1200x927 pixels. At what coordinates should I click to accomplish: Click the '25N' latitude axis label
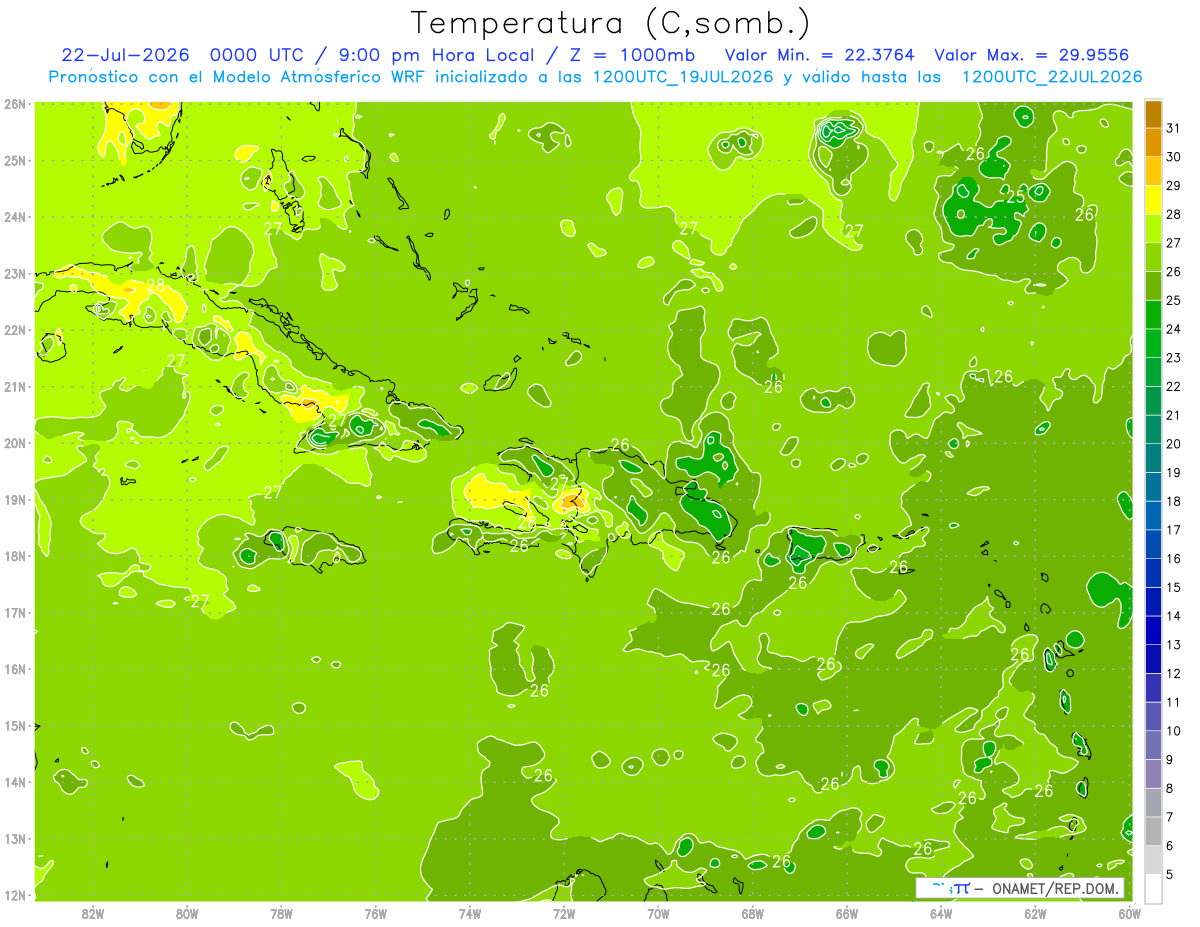tap(15, 160)
